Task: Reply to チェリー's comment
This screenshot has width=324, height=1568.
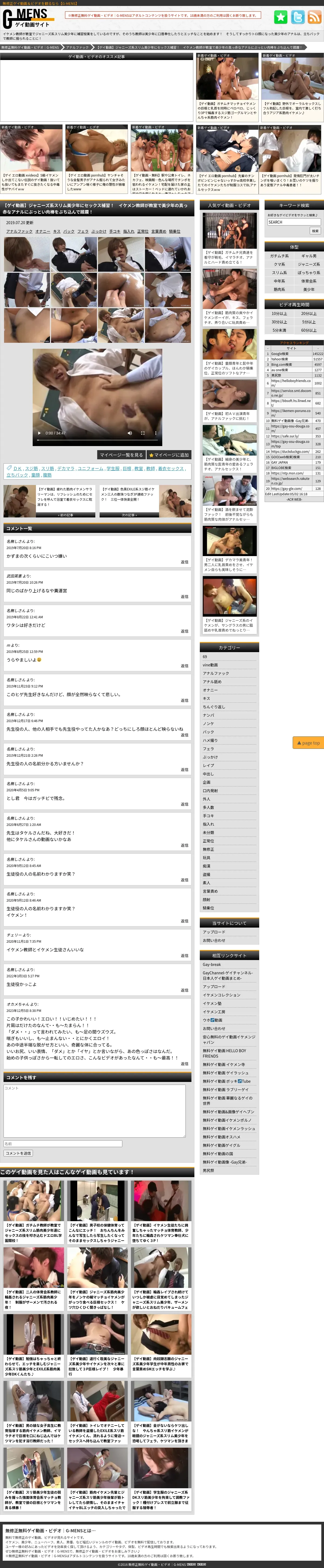Action: 184,956
